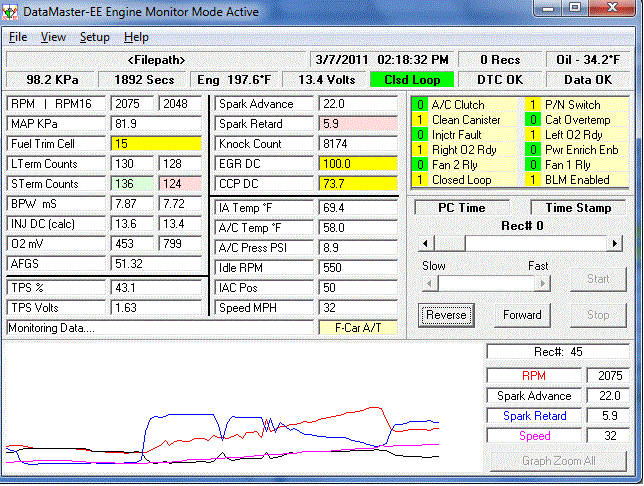Click the STerm Counts value 136

point(132,184)
